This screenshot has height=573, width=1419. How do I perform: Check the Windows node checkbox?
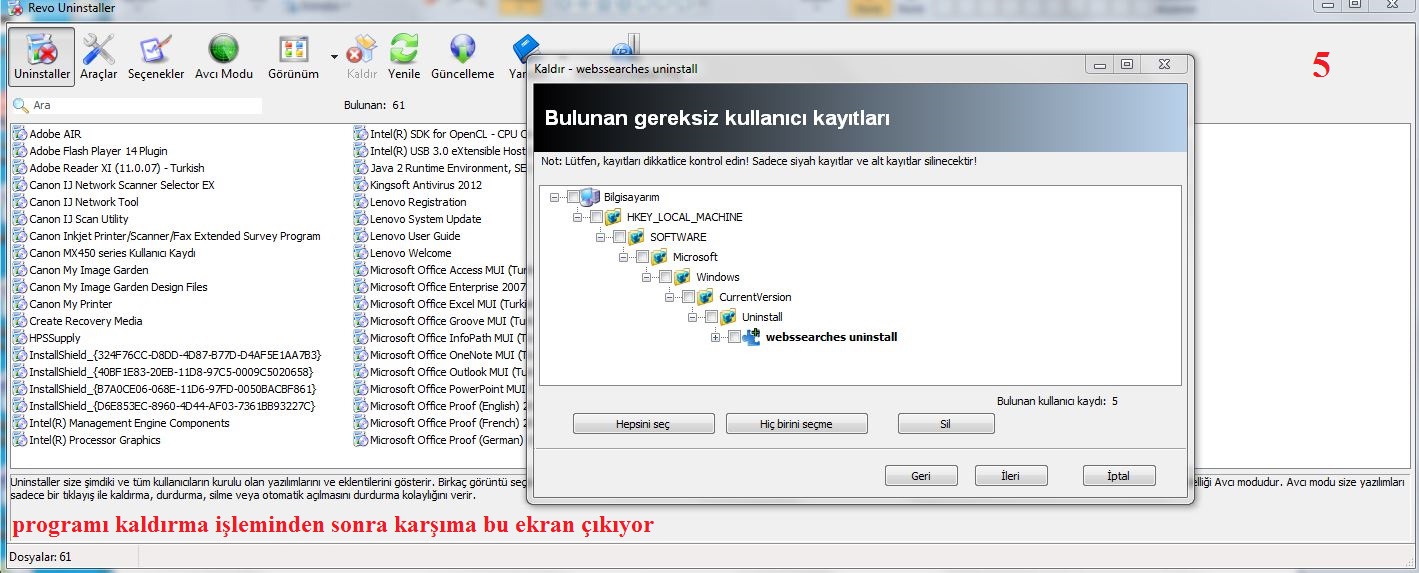click(665, 277)
